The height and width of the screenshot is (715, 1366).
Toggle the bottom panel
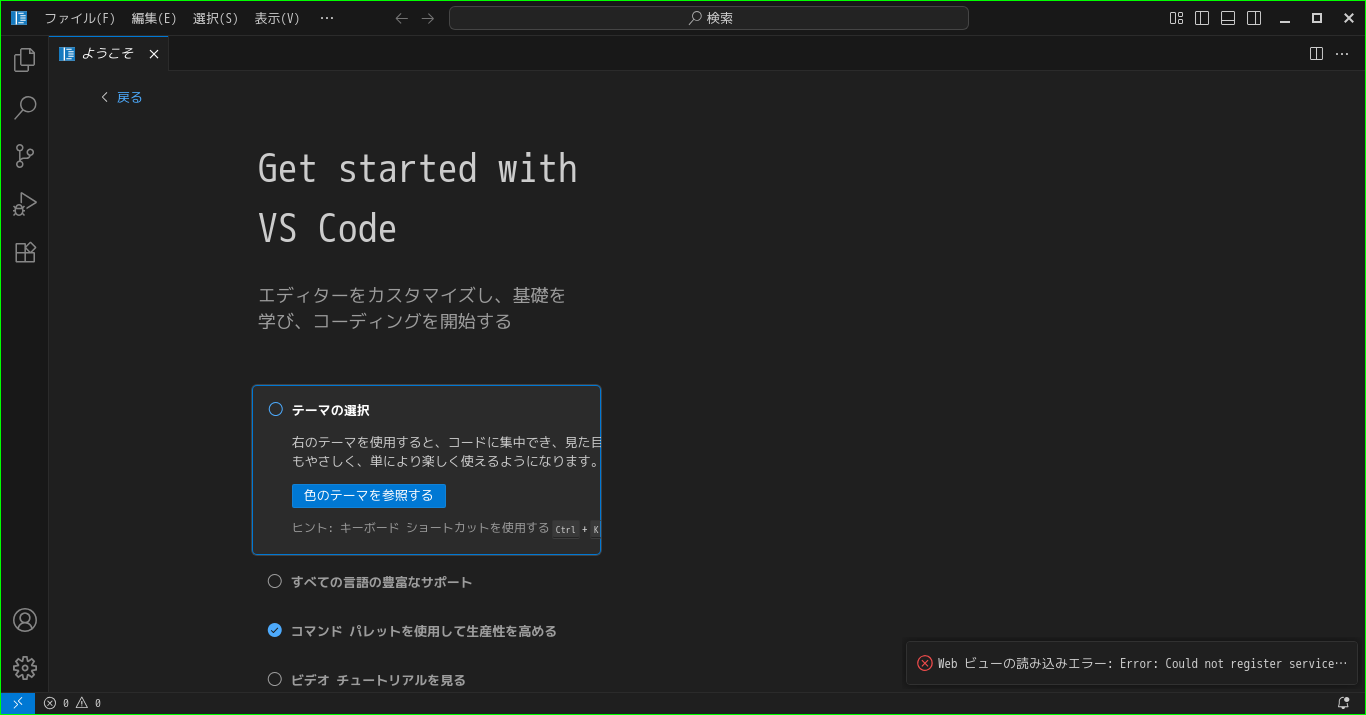(x=1228, y=18)
